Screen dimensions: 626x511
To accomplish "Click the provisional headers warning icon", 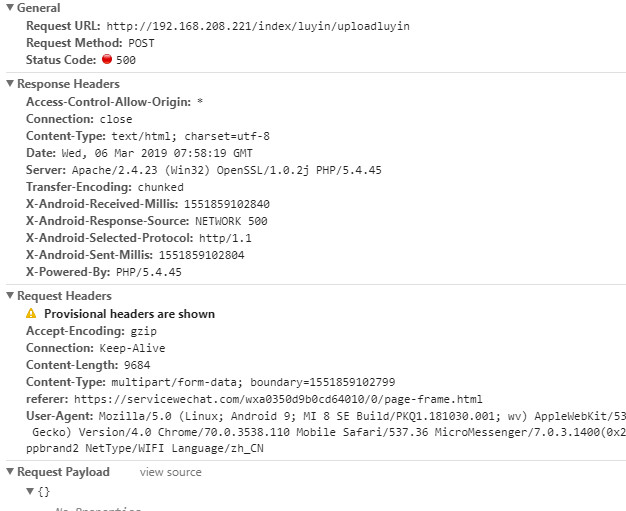I will [x=31, y=314].
